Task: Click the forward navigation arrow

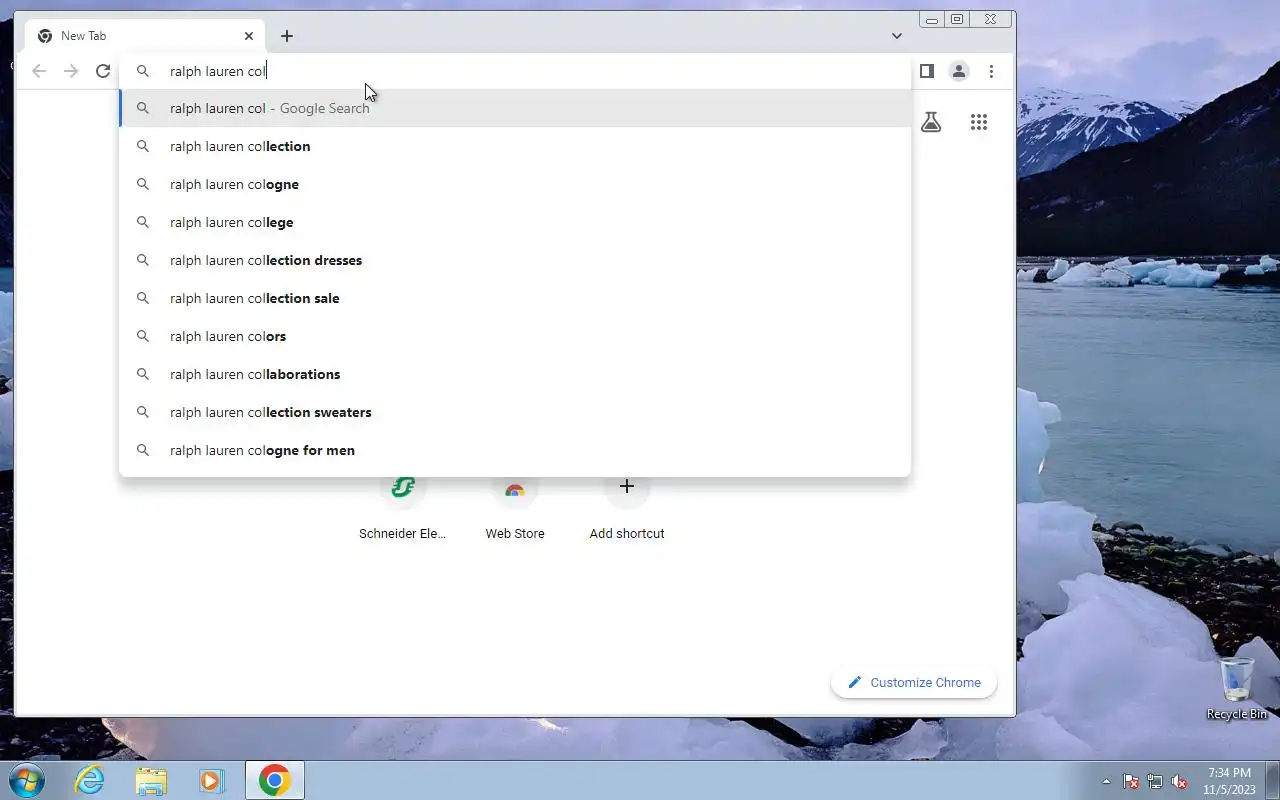Action: click(71, 71)
